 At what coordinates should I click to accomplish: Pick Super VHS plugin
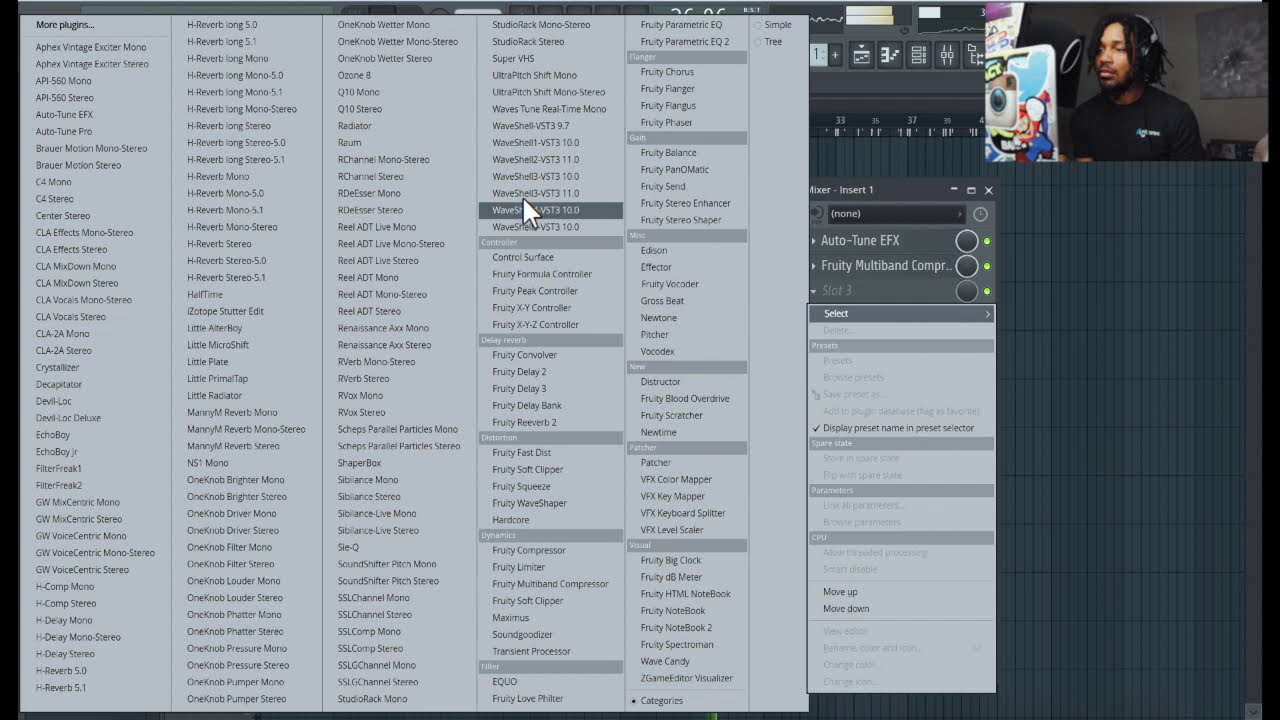[x=513, y=59]
